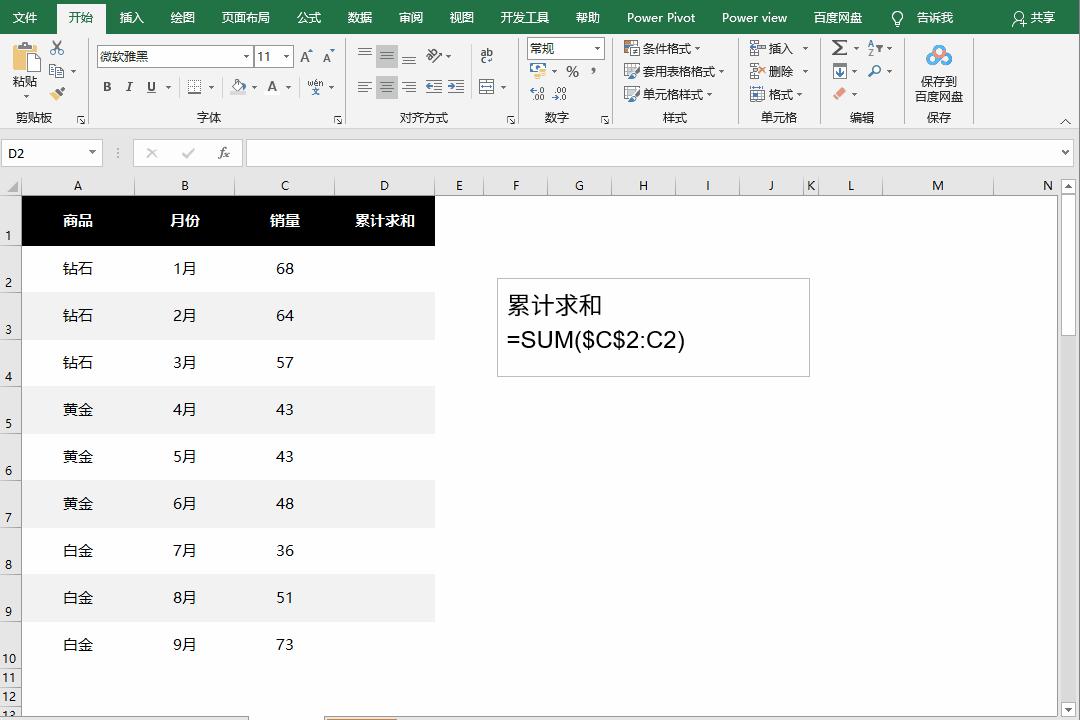Apply the cell borders icon
Image resolution: width=1080 pixels, height=720 pixels.
(194, 87)
